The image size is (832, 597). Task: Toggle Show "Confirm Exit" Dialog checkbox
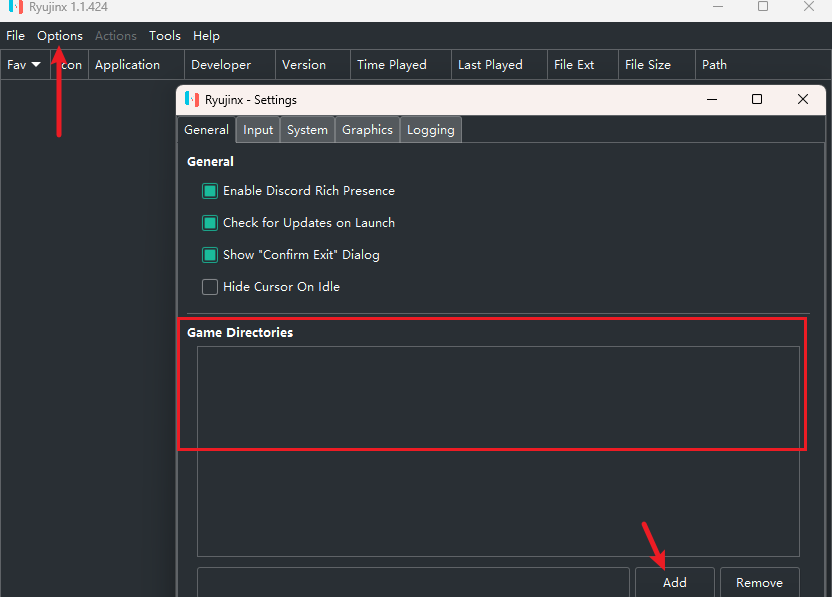tap(210, 255)
